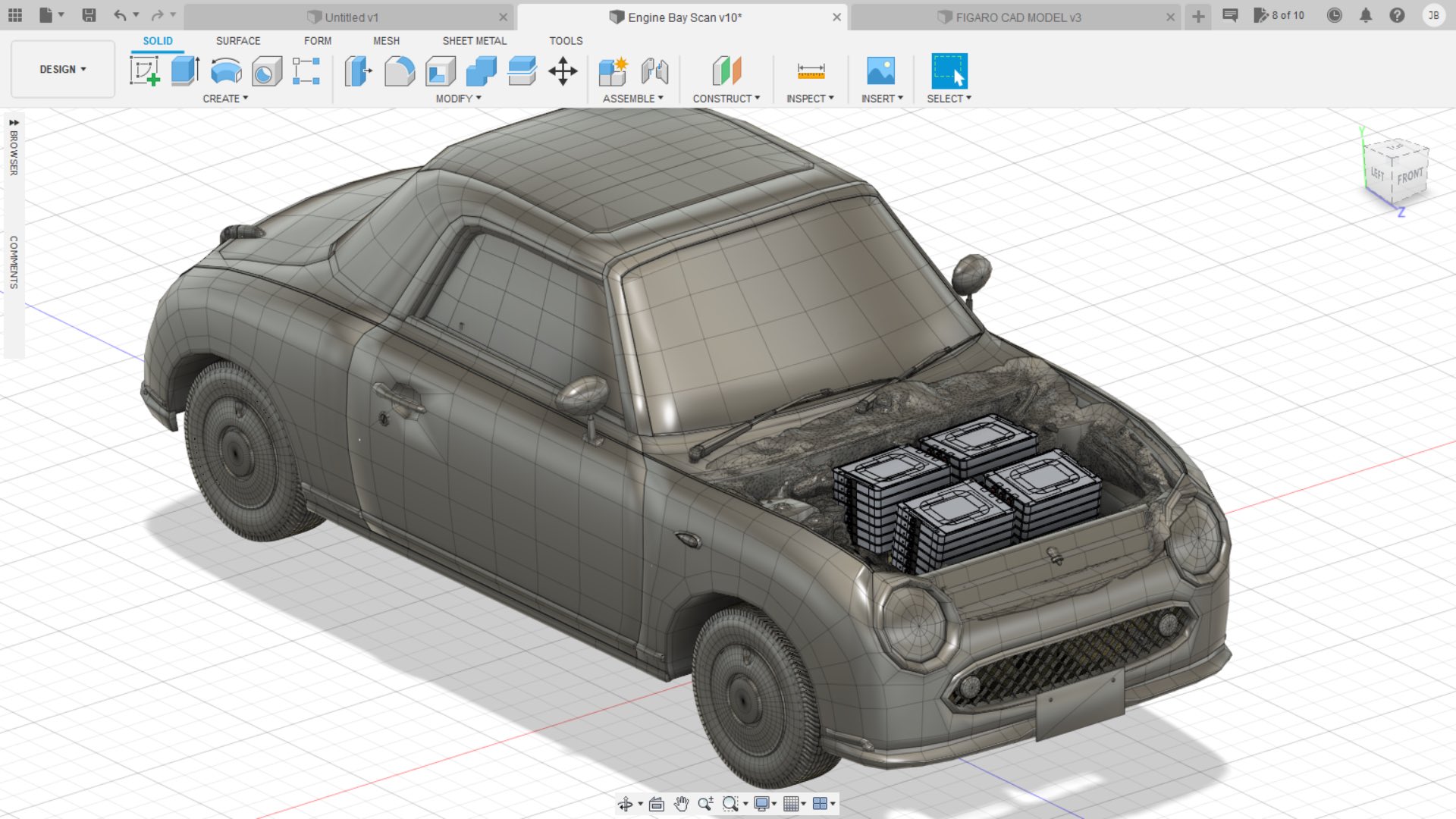Expand the SELECT menu
The width and height of the screenshot is (1456, 819).
coord(949,99)
